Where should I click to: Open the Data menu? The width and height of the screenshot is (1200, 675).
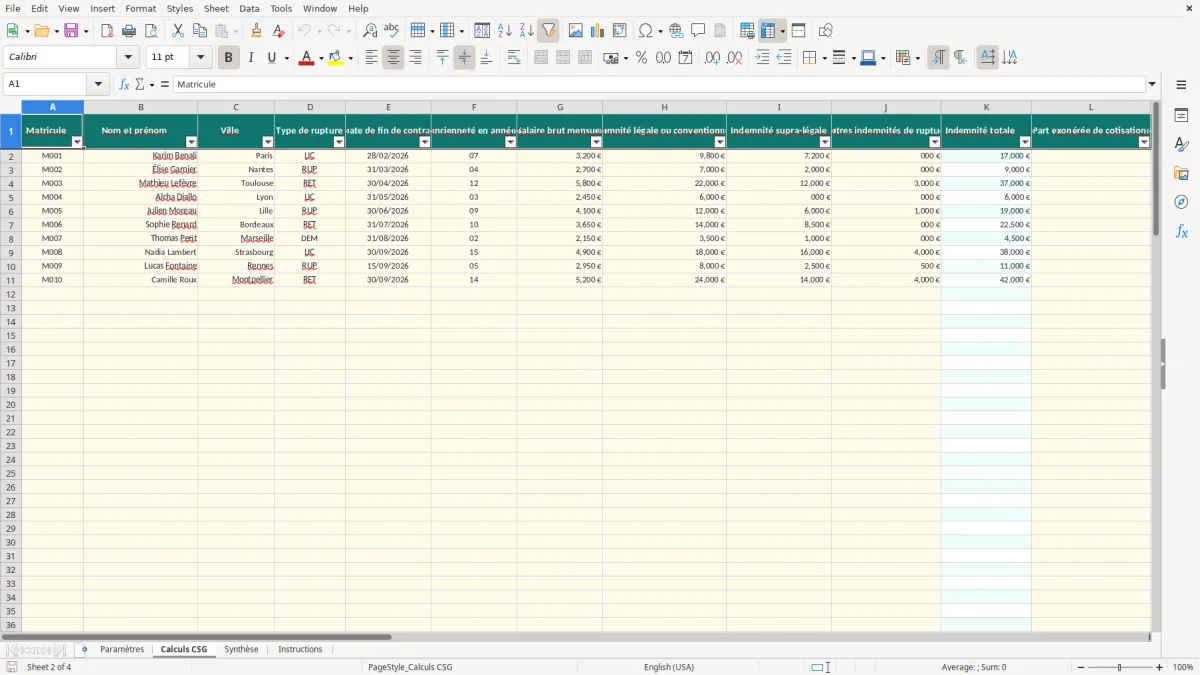[x=249, y=8]
